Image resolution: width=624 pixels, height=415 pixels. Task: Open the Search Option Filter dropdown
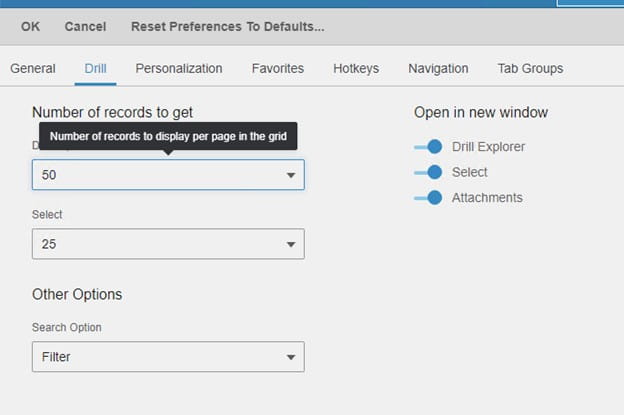(x=168, y=357)
